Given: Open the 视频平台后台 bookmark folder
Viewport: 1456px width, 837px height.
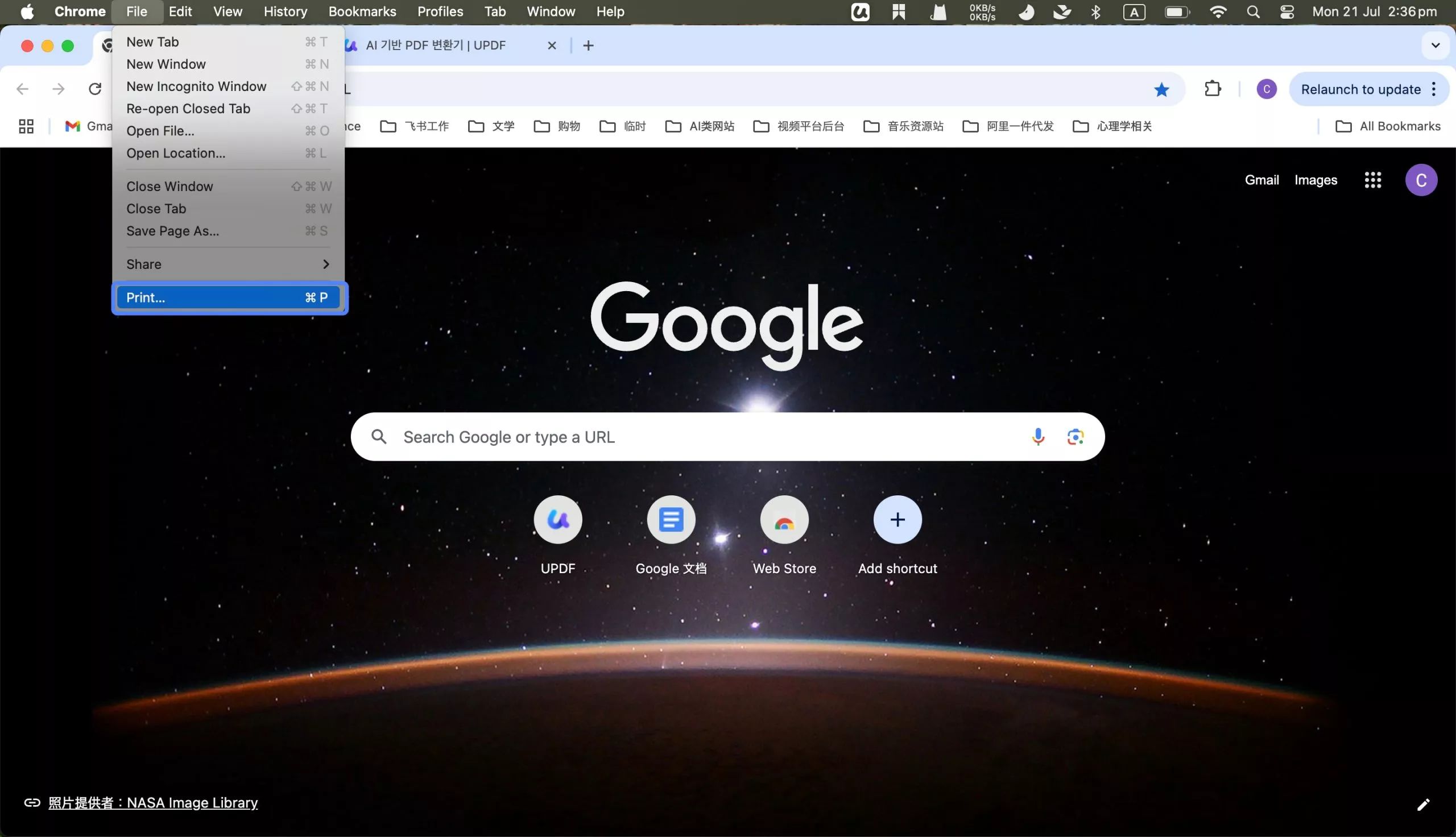Looking at the screenshot, I should click(799, 126).
